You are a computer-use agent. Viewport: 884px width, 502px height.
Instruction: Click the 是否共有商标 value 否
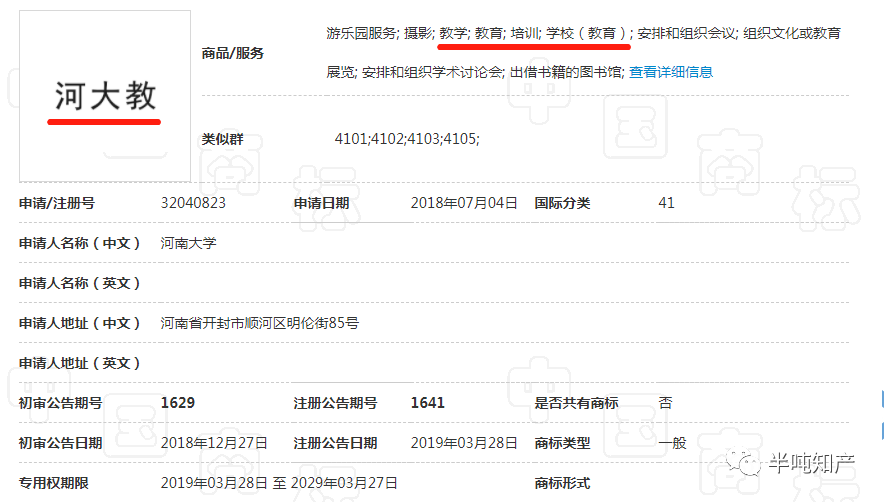(665, 403)
